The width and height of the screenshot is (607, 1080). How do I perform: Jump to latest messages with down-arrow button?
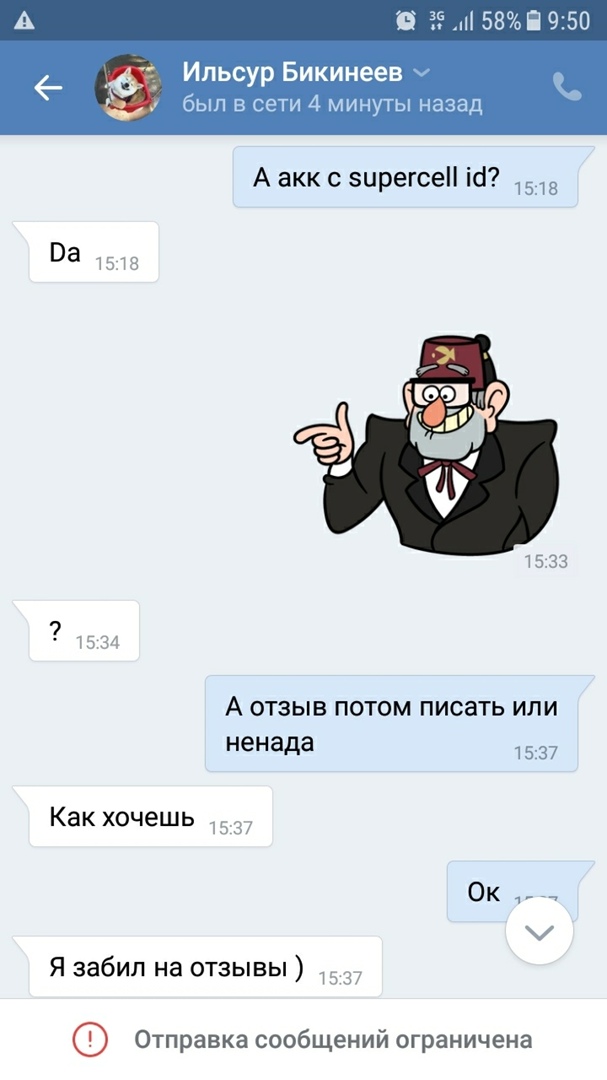click(539, 932)
